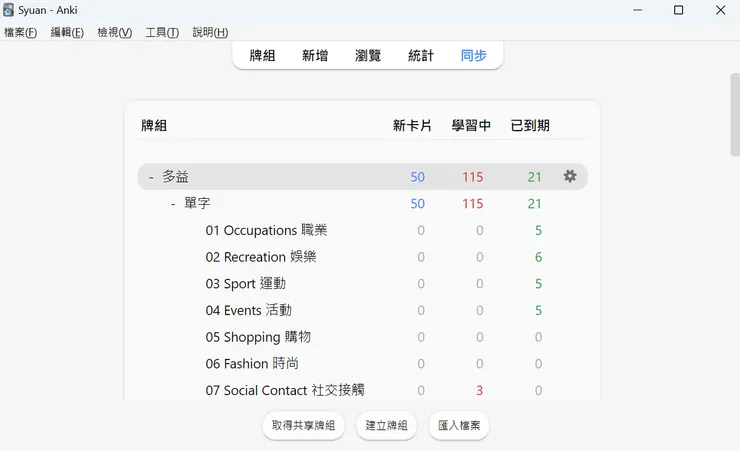Select the 多益 deck
This screenshot has width=740, height=451.
[x=176, y=177]
